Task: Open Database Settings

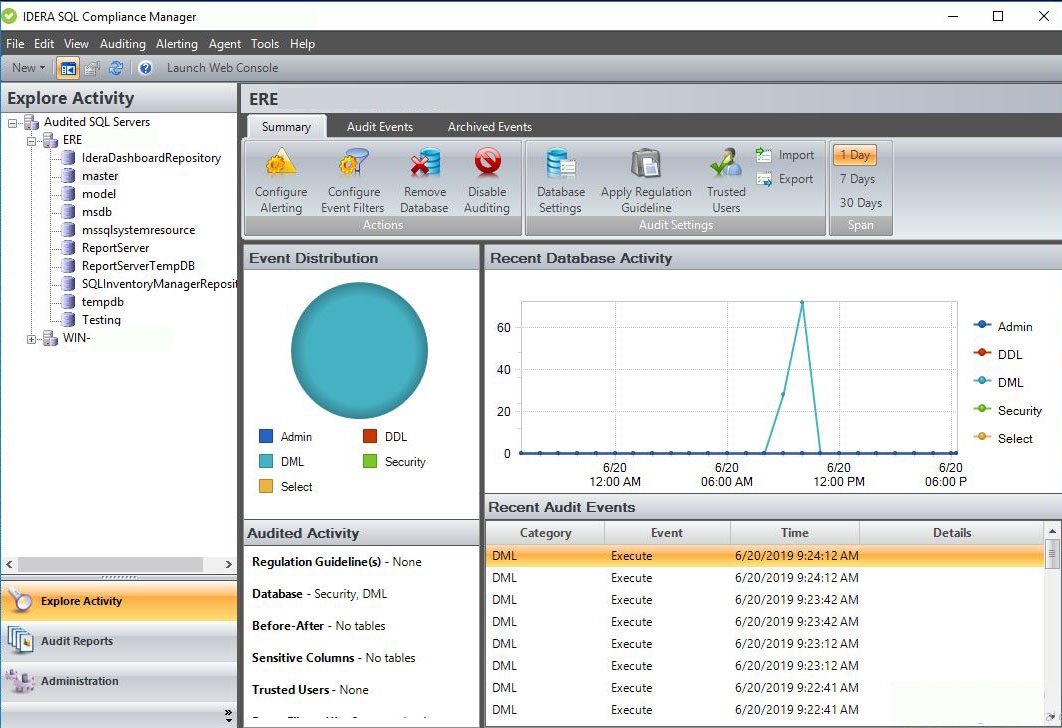Action: 561,181
